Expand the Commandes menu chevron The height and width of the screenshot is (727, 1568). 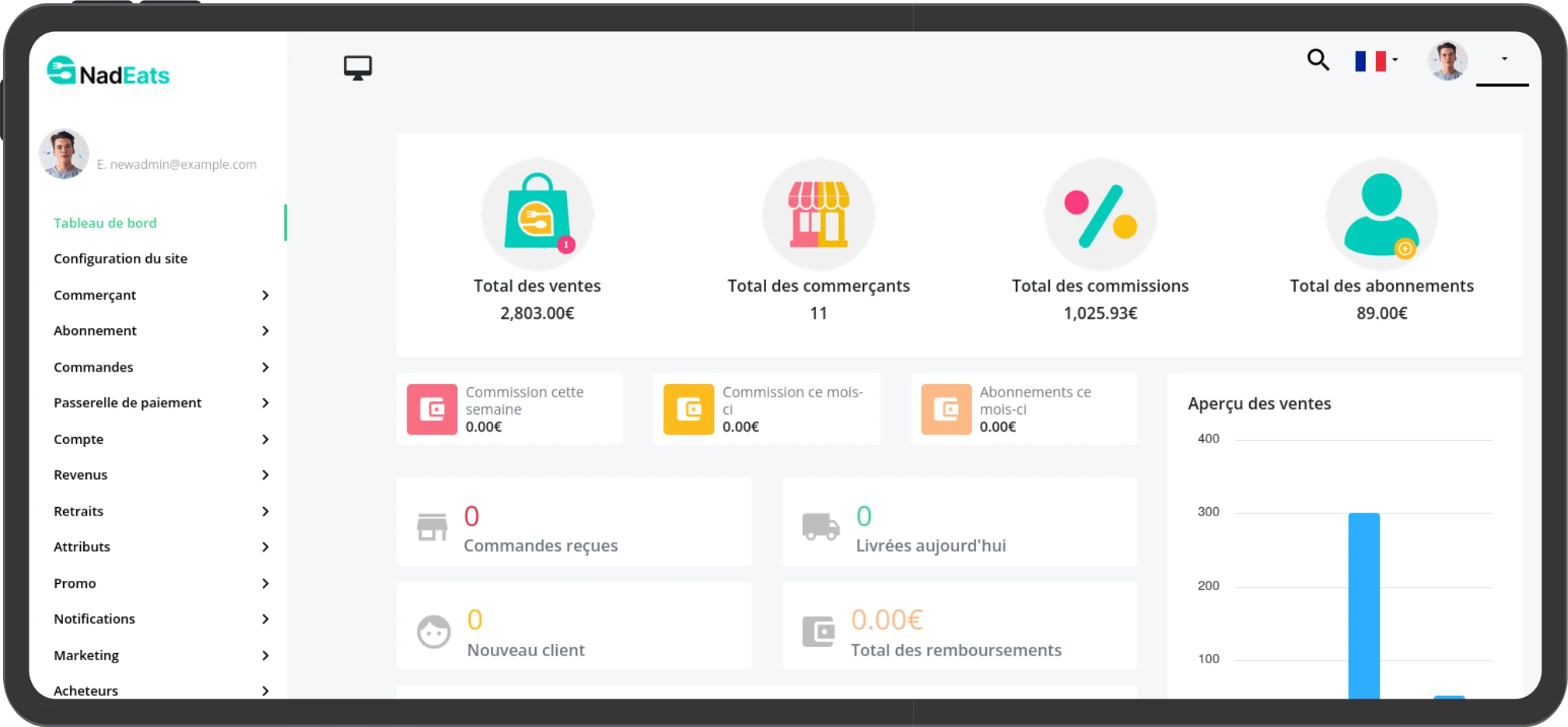[x=265, y=367]
